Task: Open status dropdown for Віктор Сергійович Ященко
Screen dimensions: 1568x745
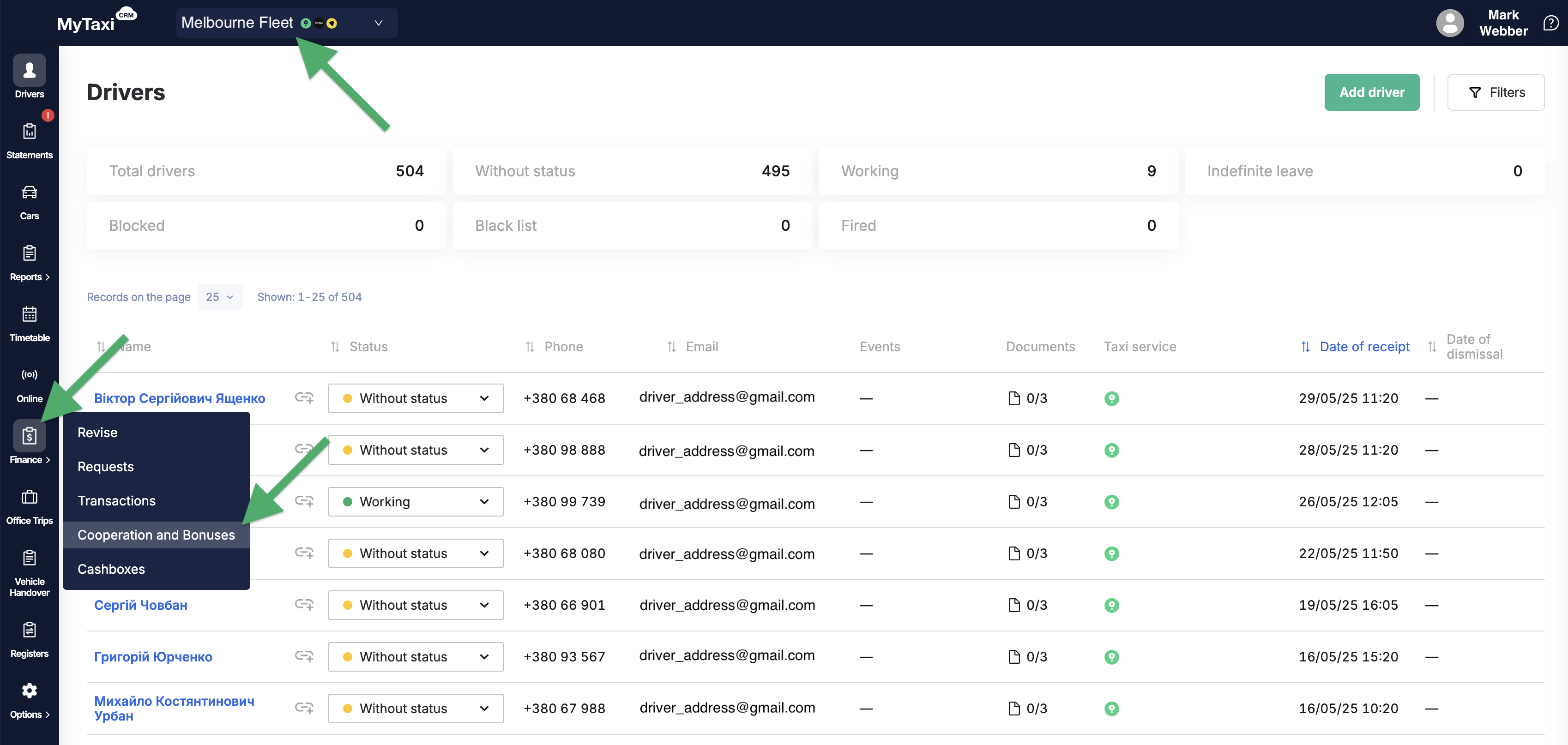Action: coord(416,398)
